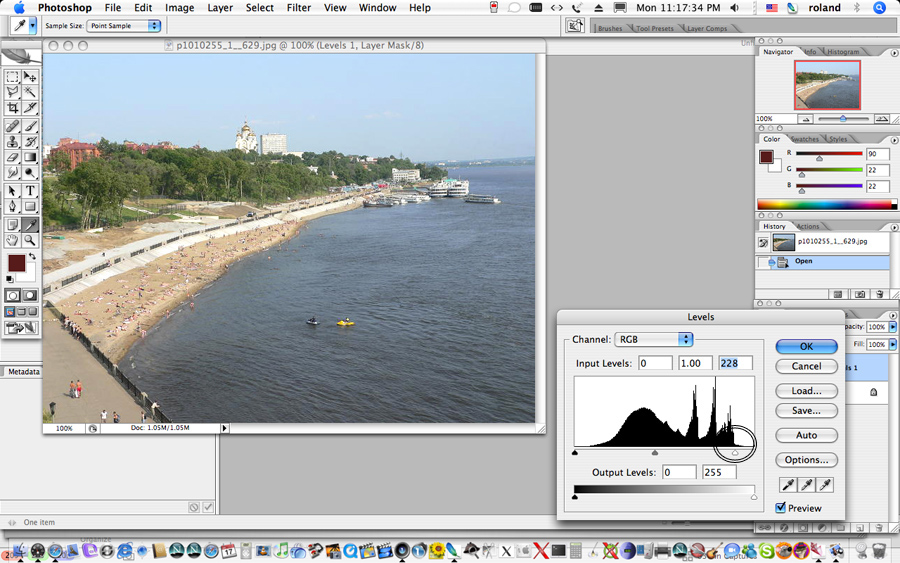The image size is (900, 563).
Task: Open the Filter menu
Action: tap(298, 8)
